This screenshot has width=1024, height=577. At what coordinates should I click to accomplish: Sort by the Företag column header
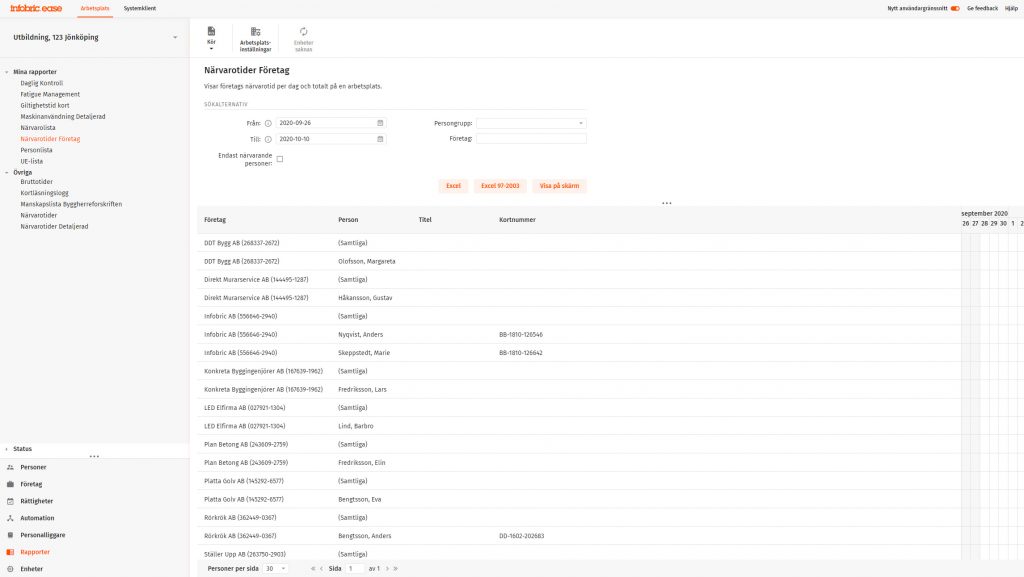coord(215,220)
